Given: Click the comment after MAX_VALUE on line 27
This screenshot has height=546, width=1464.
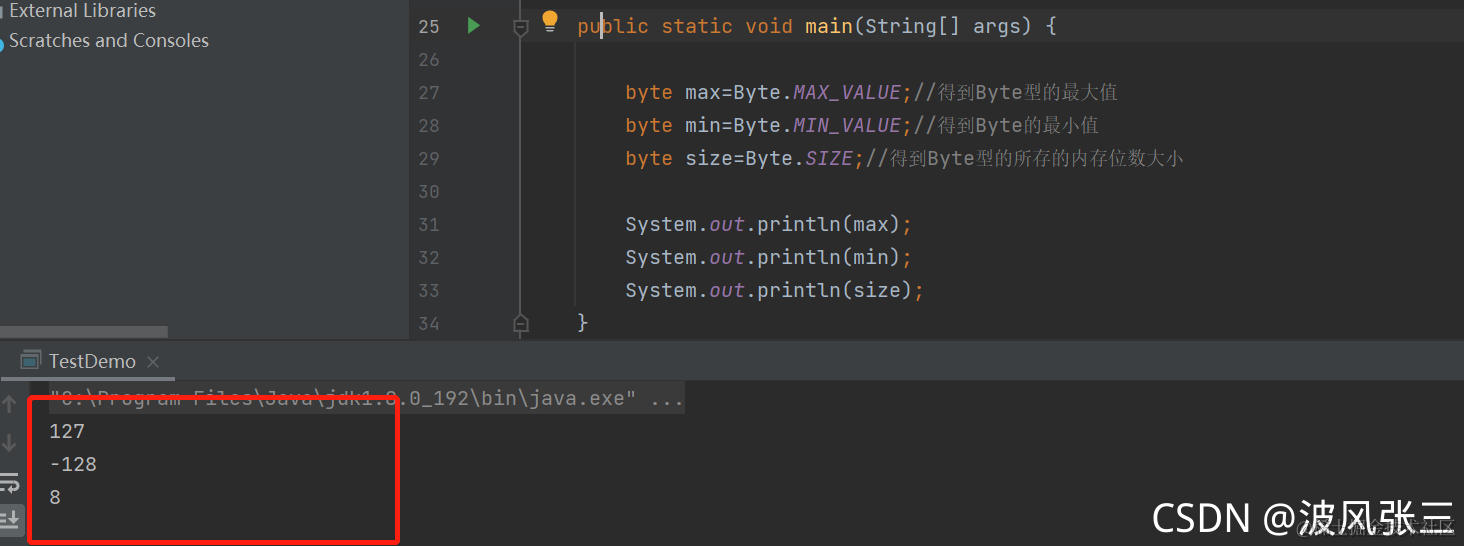Looking at the screenshot, I should (1016, 92).
